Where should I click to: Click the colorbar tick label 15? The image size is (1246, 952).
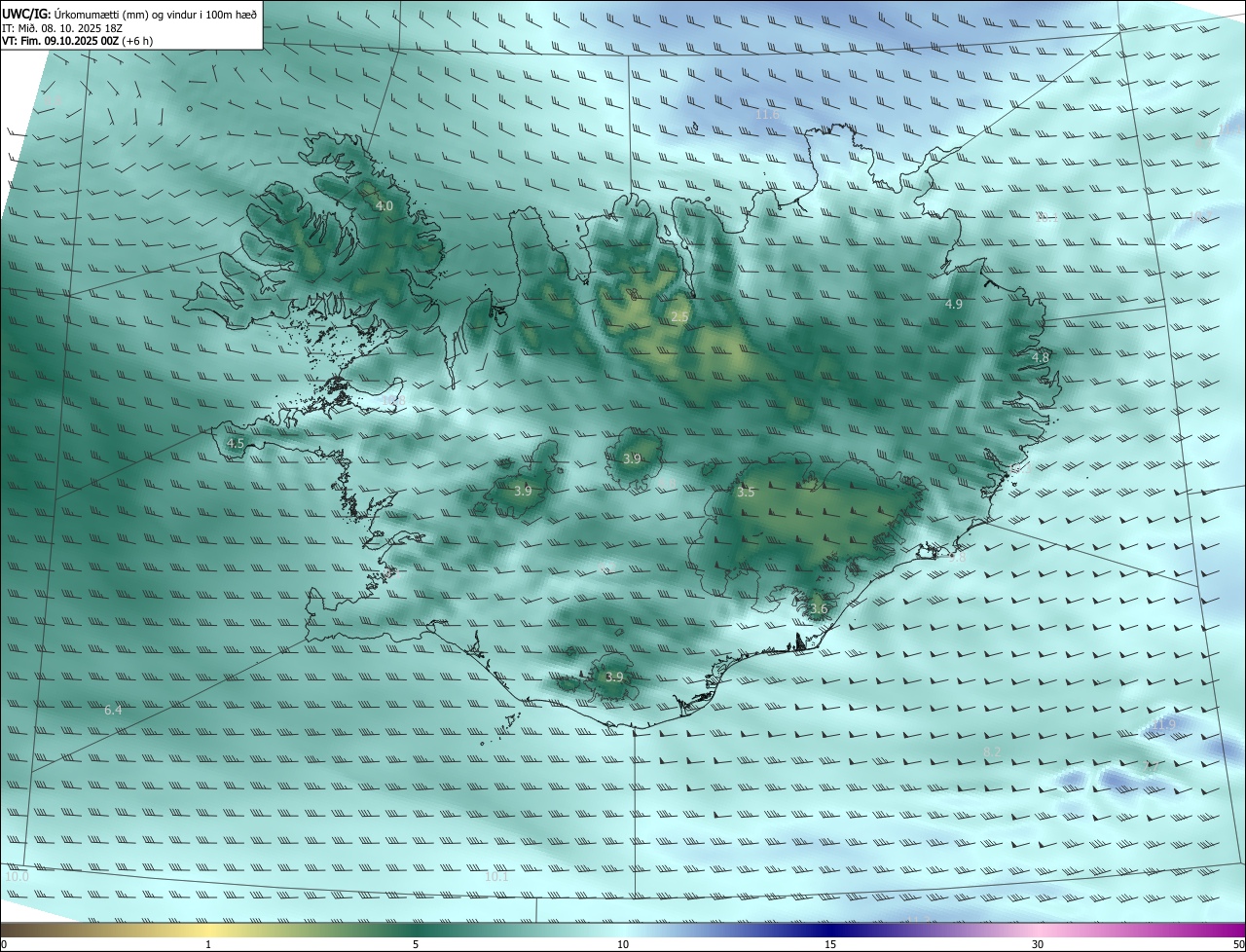(830, 944)
